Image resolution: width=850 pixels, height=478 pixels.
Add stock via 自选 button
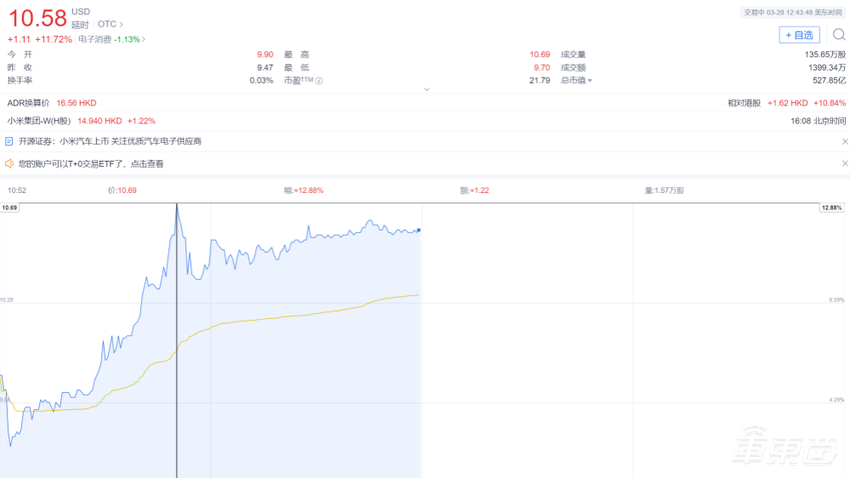click(798, 35)
